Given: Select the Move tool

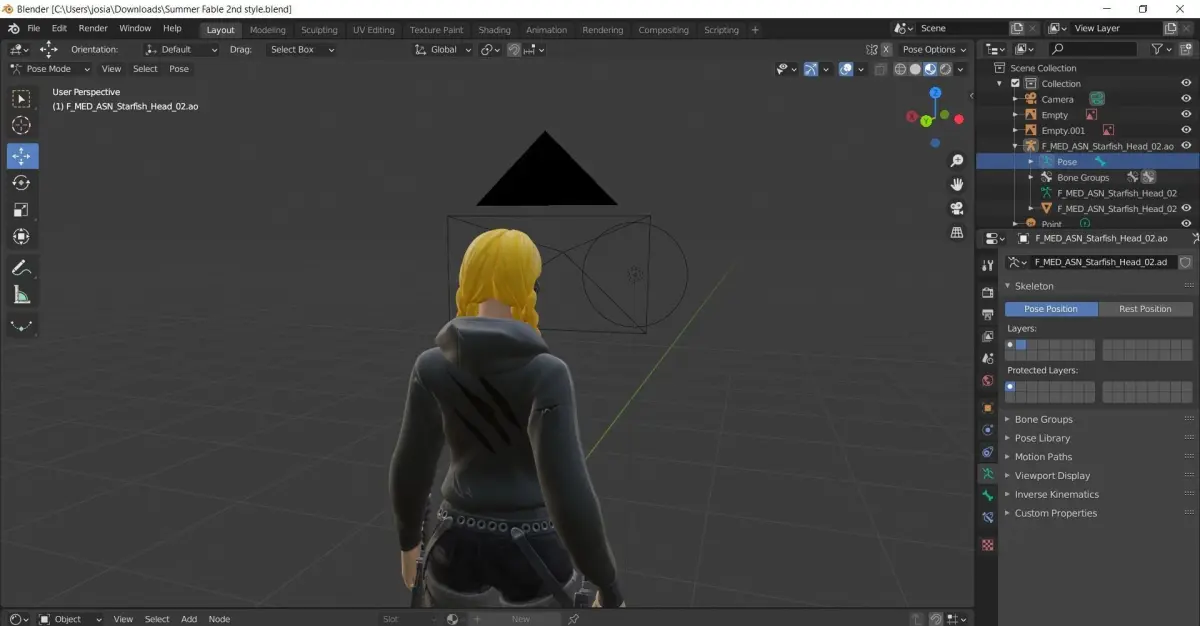Looking at the screenshot, I should [x=22, y=156].
